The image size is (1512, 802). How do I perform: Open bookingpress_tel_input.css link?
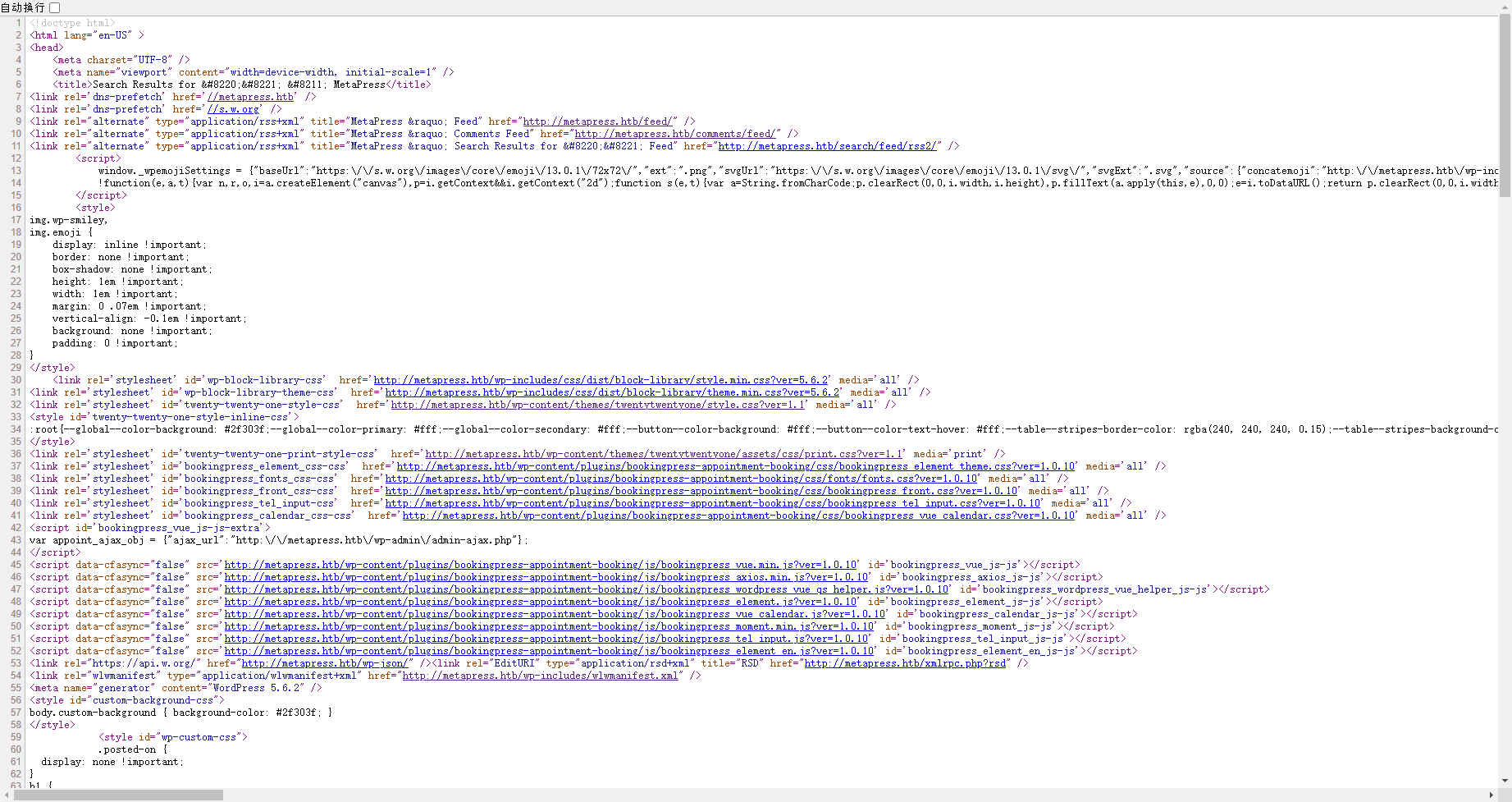[713, 503]
